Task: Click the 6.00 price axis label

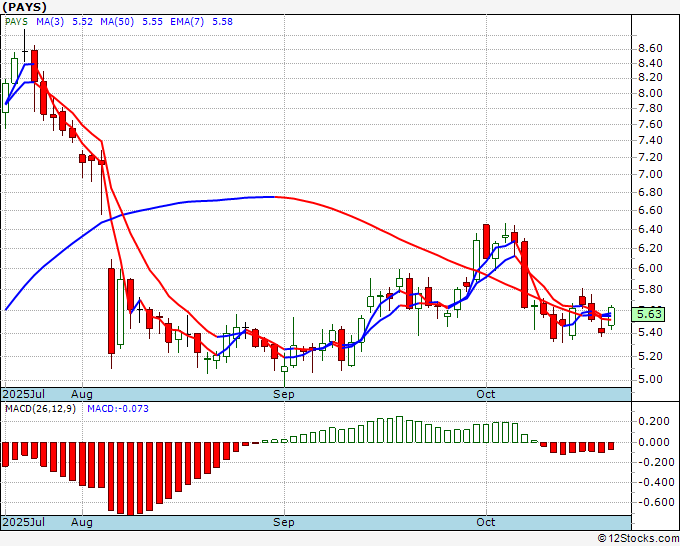Action: [x=650, y=268]
